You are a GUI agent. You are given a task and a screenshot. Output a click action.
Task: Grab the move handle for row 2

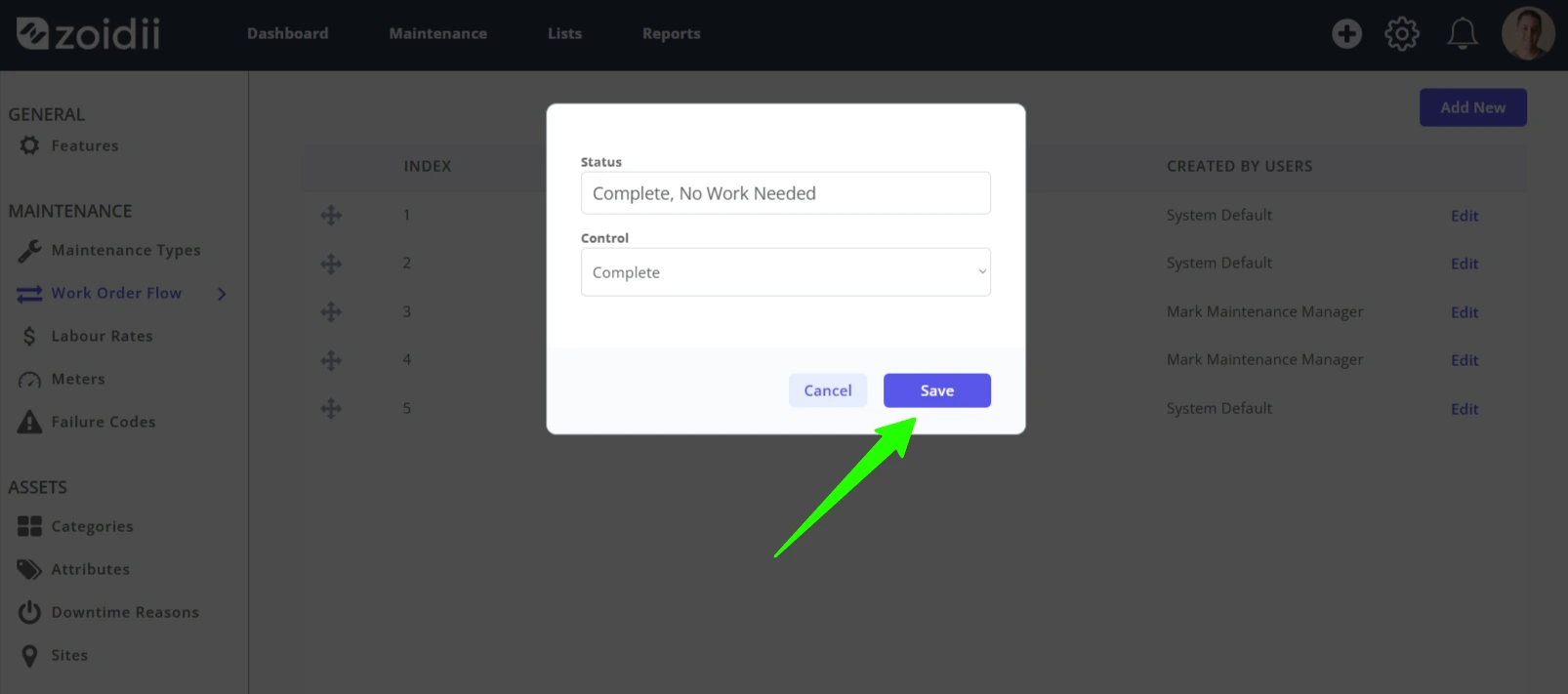pyautogui.click(x=331, y=264)
